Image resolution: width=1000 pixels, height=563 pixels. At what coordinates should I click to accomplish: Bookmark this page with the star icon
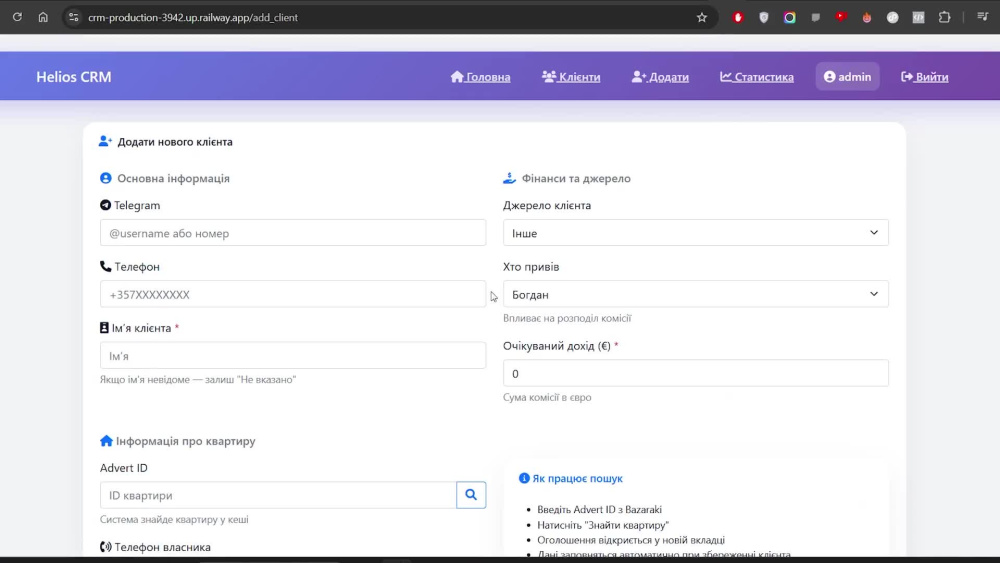(x=702, y=17)
